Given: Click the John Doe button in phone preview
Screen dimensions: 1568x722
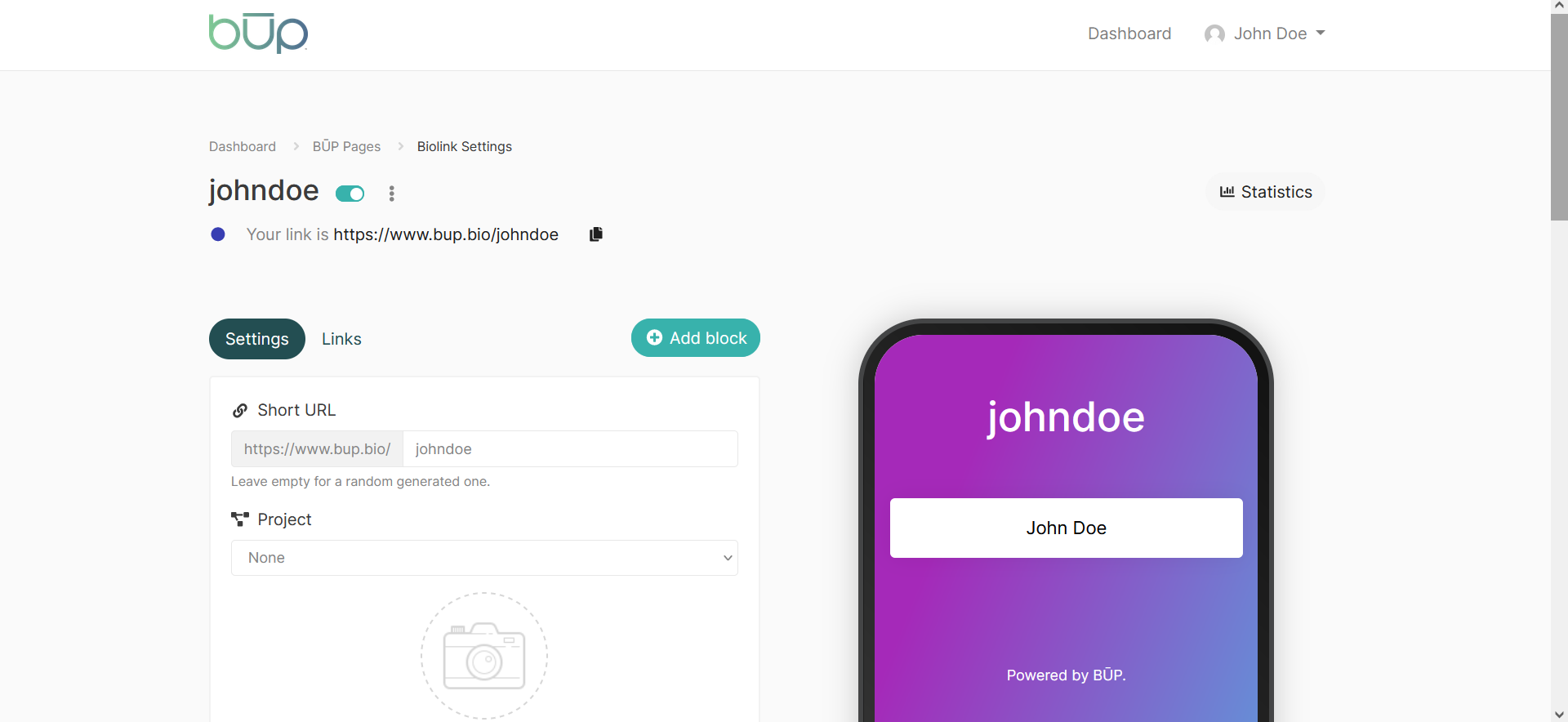Looking at the screenshot, I should coord(1067,528).
